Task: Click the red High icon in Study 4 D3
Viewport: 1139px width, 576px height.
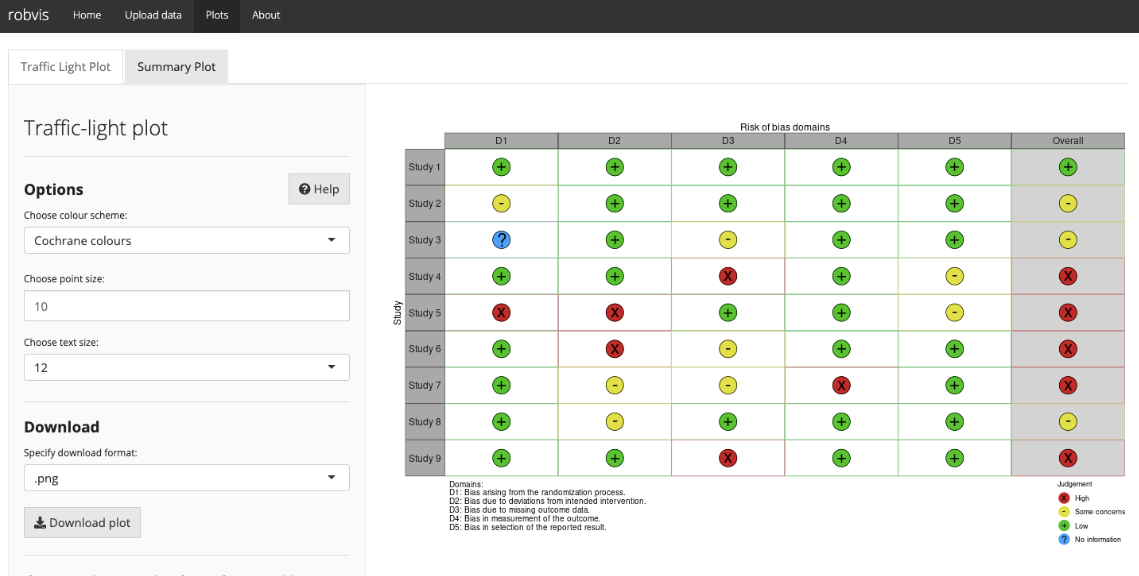Action: 728,276
